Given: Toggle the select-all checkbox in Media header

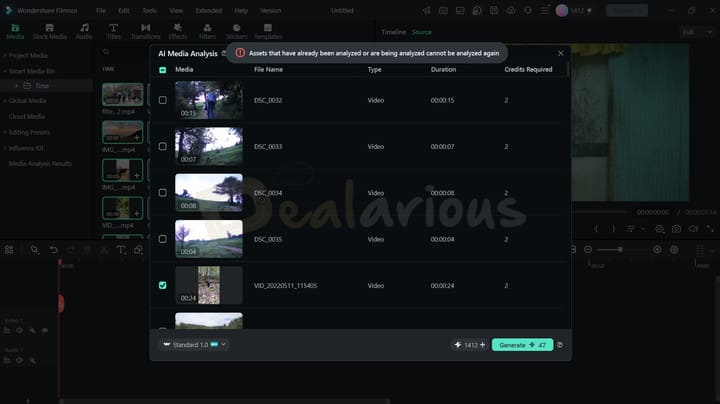Looking at the screenshot, I should (x=163, y=70).
